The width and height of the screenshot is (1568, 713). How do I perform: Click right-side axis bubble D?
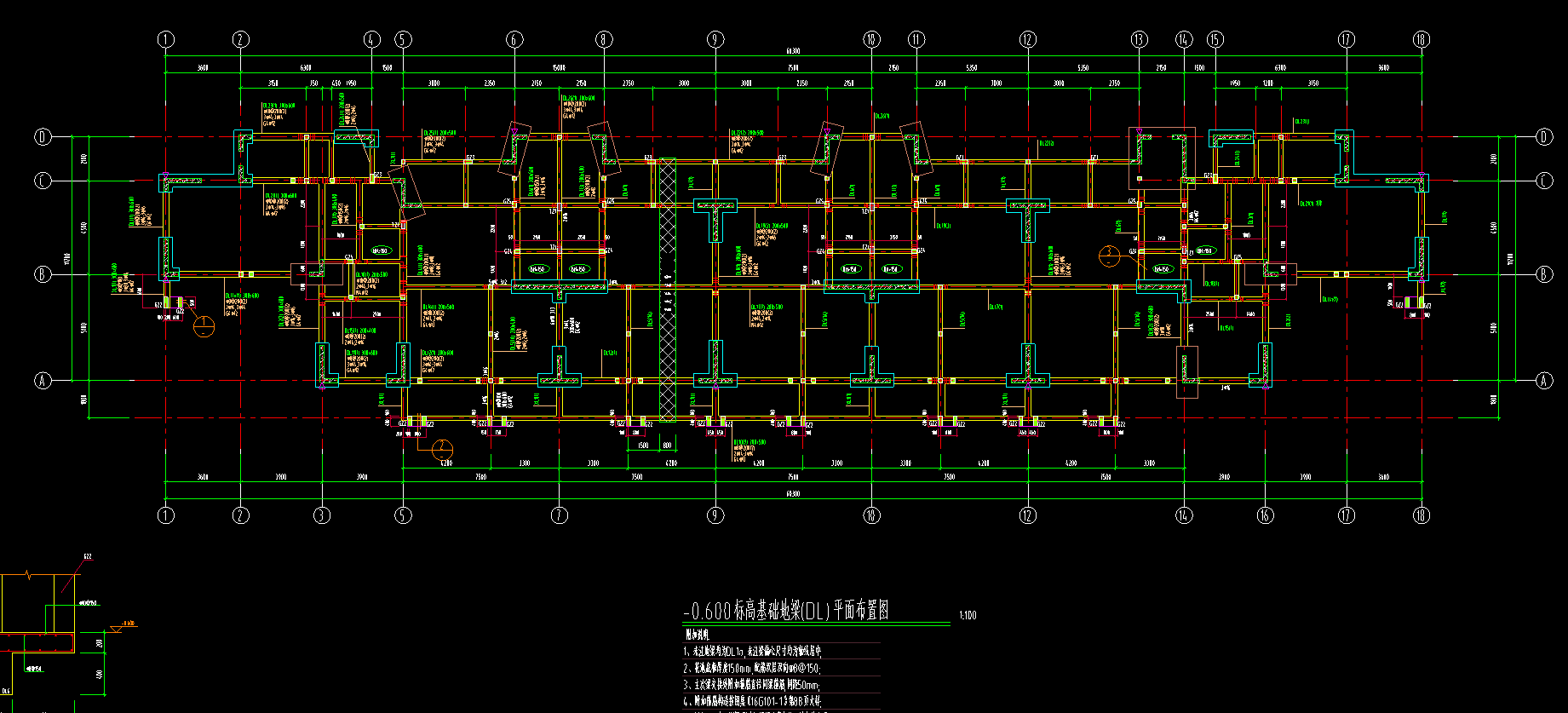(1544, 137)
